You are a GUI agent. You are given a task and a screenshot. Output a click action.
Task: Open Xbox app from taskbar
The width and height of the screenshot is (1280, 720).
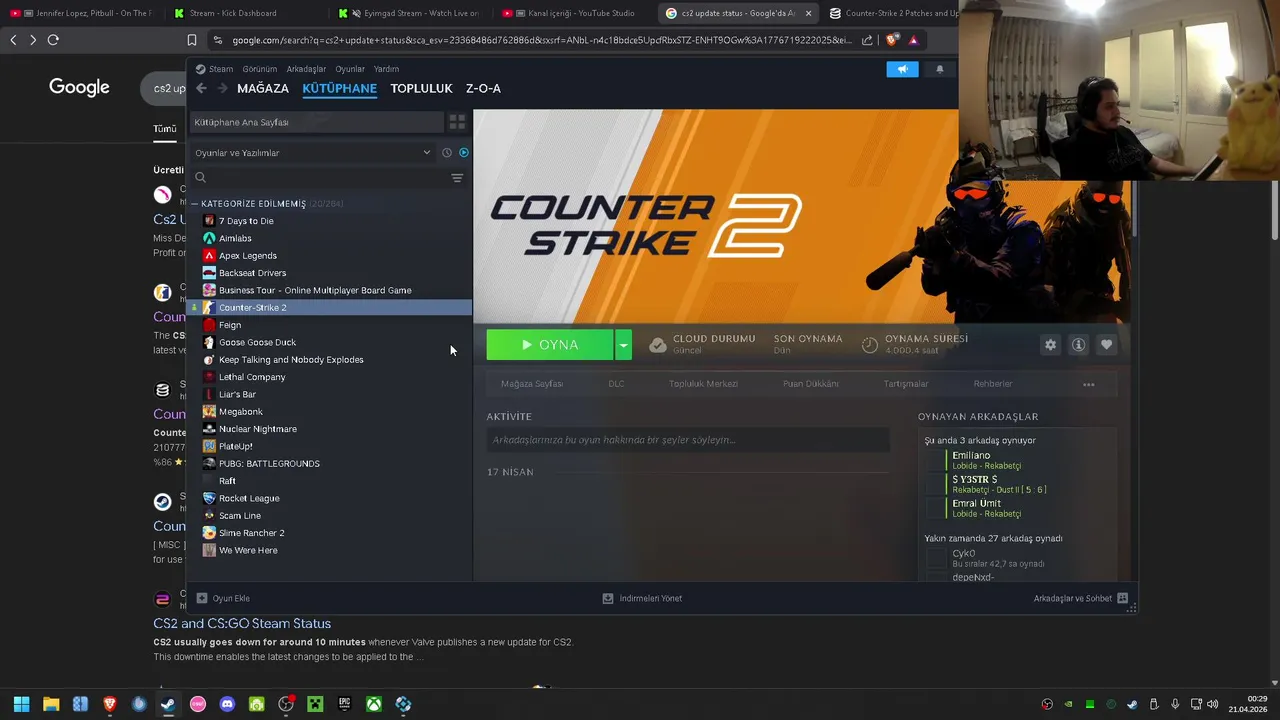coord(373,705)
